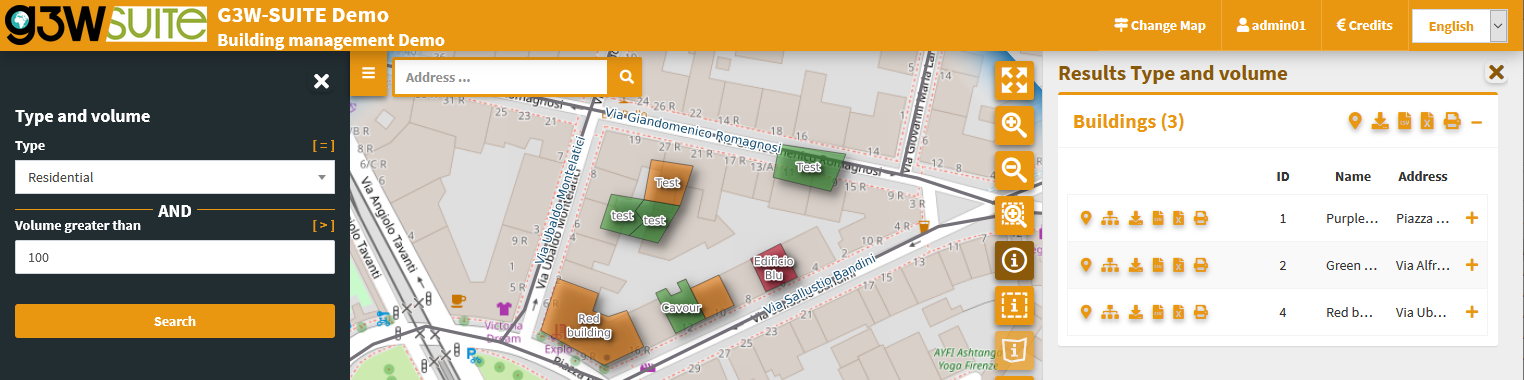This screenshot has width=1524, height=380.
Task: Zoom to feature with ID 1
Action: point(1086,218)
